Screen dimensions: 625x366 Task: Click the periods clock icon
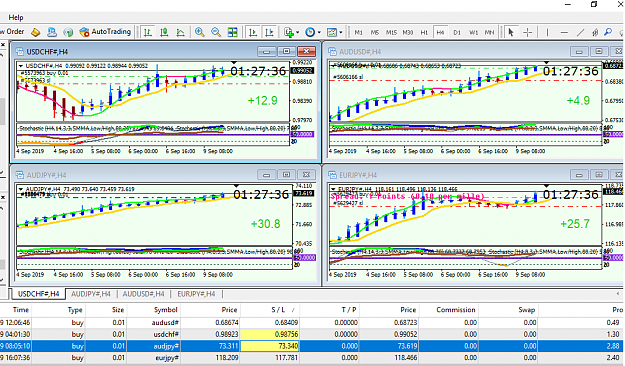click(x=310, y=32)
